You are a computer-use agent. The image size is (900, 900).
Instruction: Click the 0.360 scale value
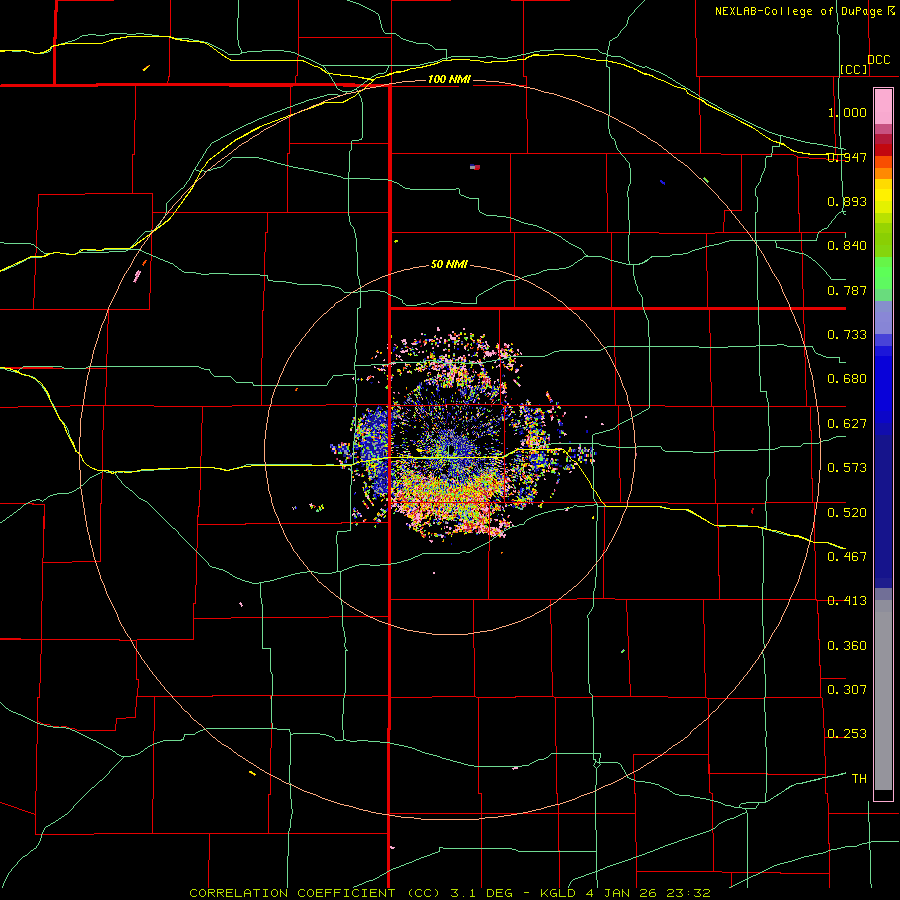pos(847,646)
